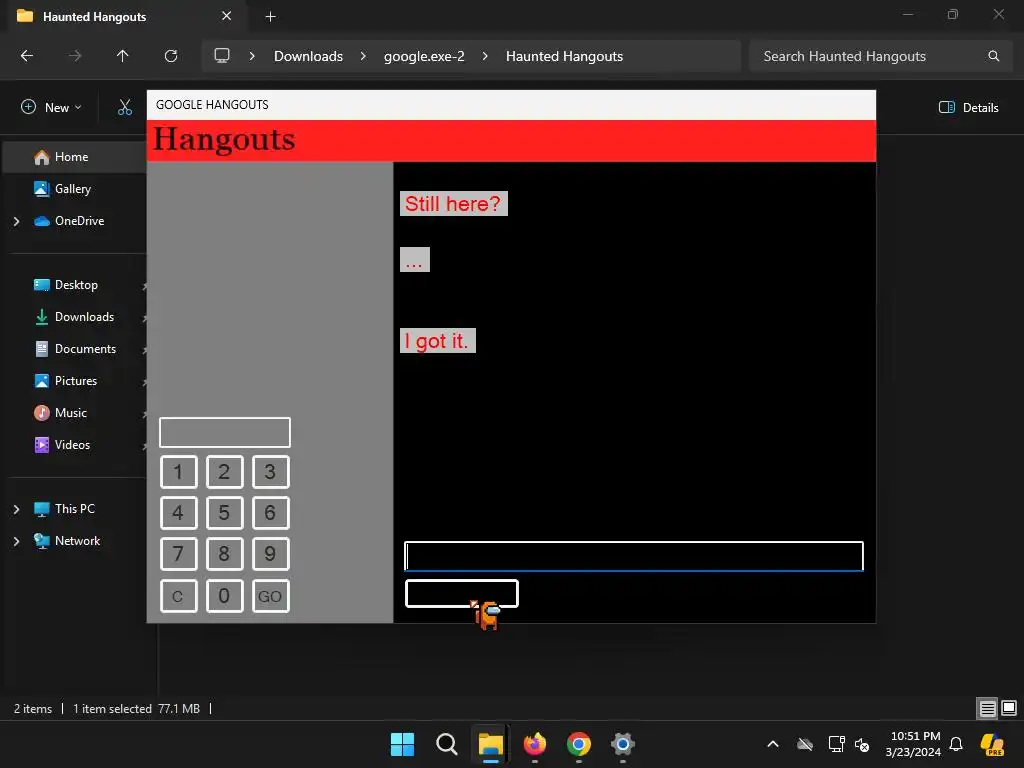Open OneDrive in the sidebar

tap(78, 221)
